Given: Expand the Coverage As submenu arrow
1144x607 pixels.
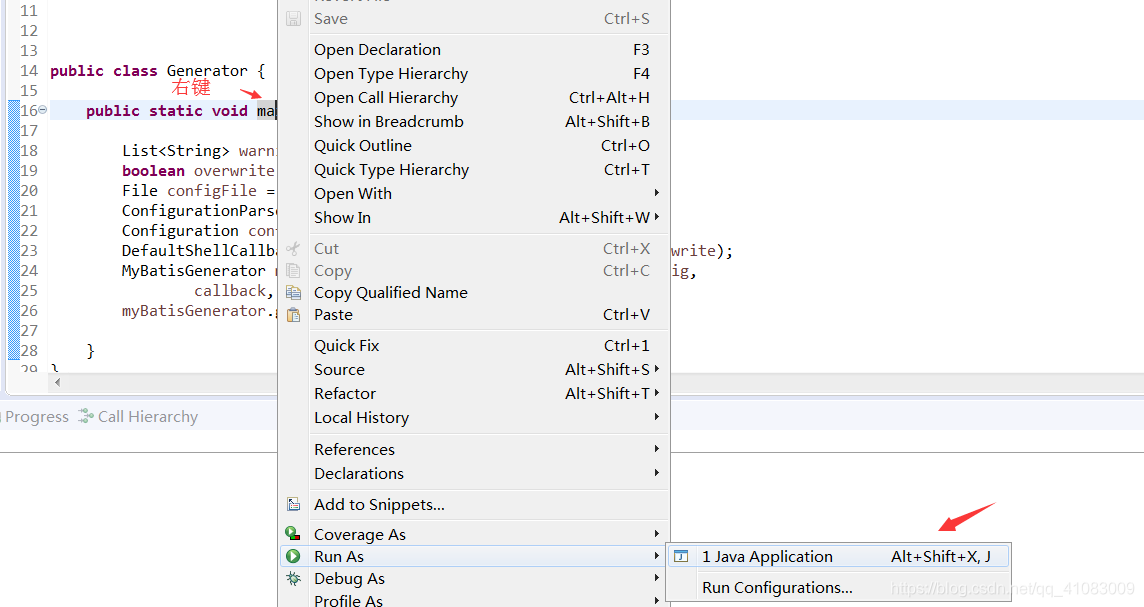Looking at the screenshot, I should 657,534.
